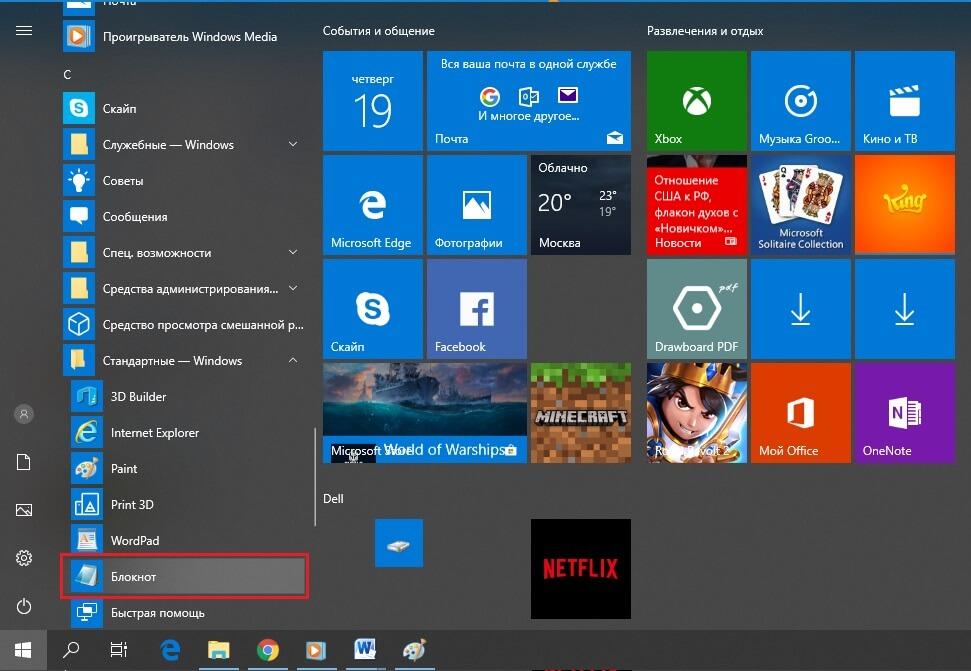
Task: Open the Microsoft Edge tile
Action: (373, 205)
